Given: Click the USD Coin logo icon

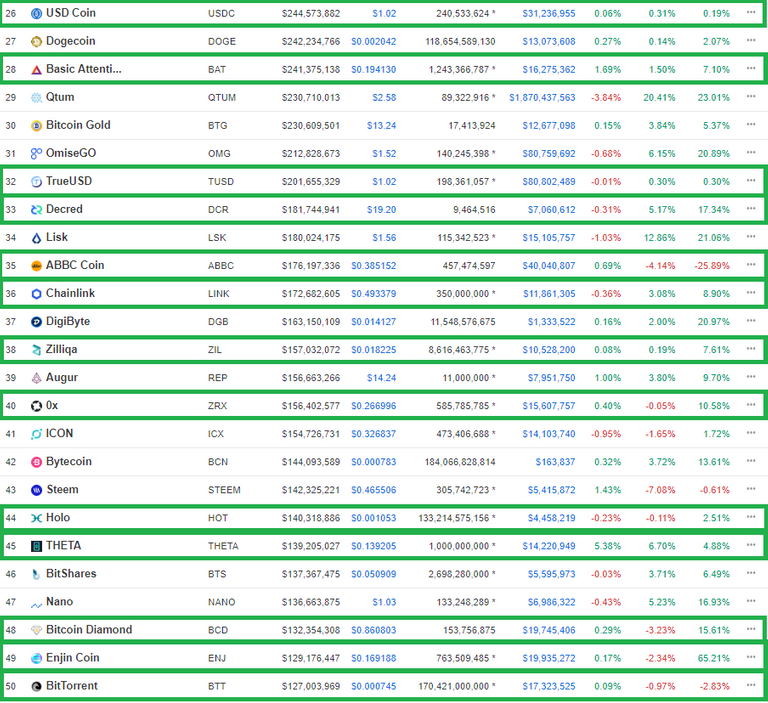Looking at the screenshot, I should pyautogui.click(x=36, y=14).
